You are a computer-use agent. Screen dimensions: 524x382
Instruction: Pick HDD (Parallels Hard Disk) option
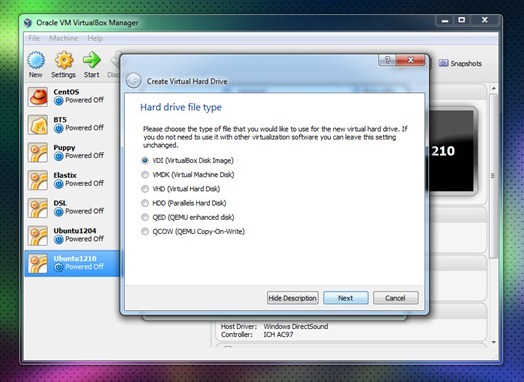(184, 203)
